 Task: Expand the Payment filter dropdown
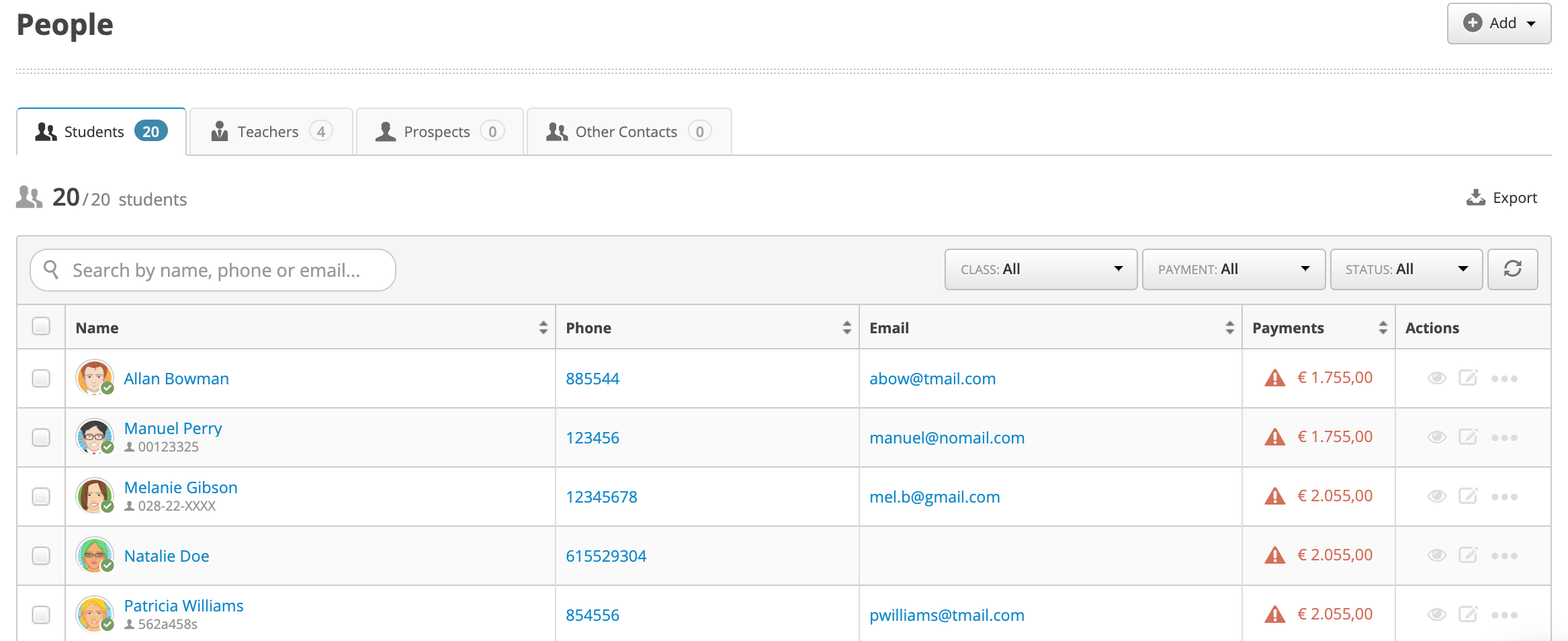(1233, 269)
